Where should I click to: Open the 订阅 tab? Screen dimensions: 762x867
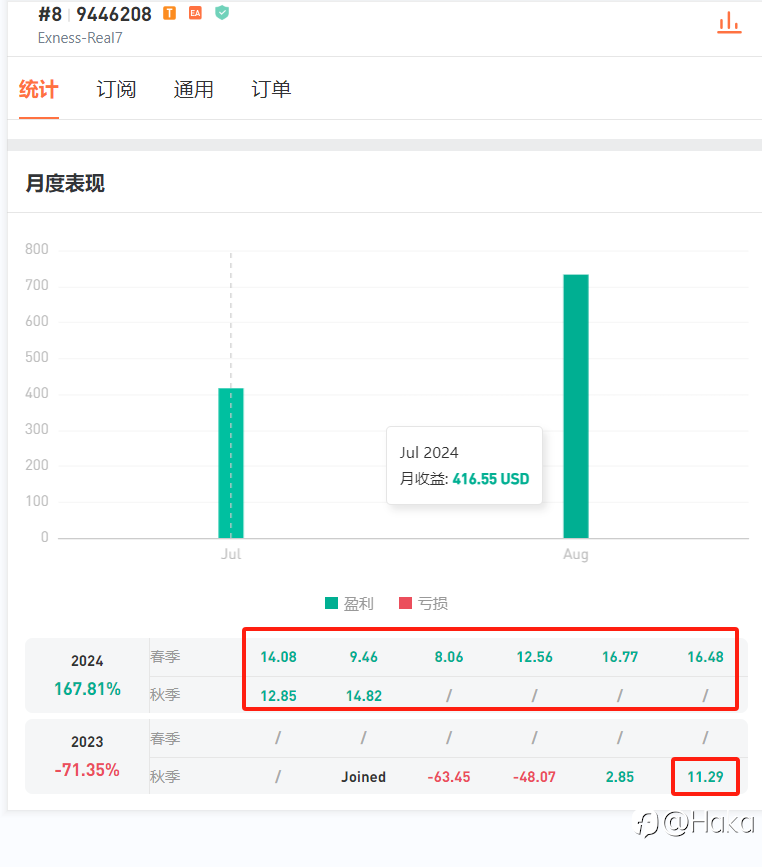(116, 89)
